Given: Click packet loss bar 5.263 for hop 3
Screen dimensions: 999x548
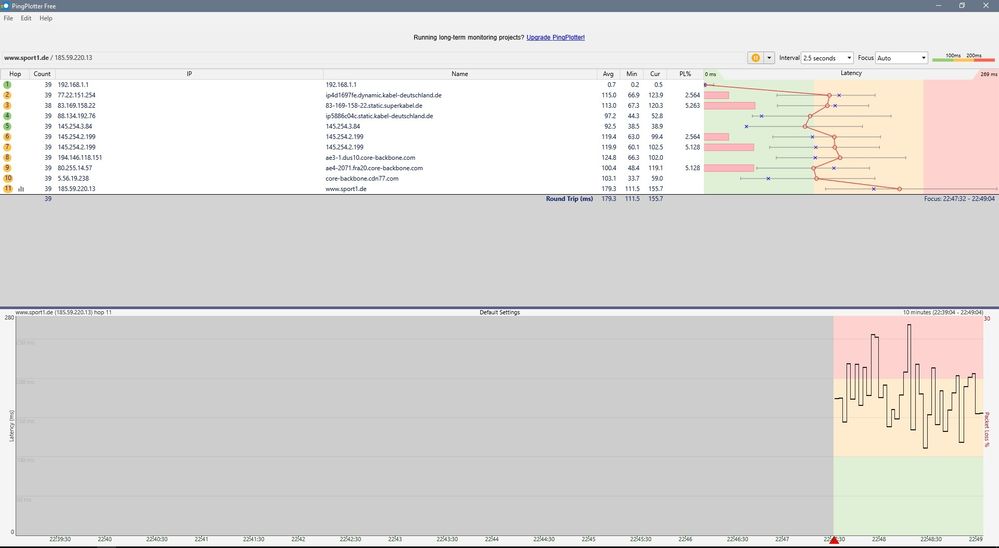Looking at the screenshot, I should (x=730, y=106).
